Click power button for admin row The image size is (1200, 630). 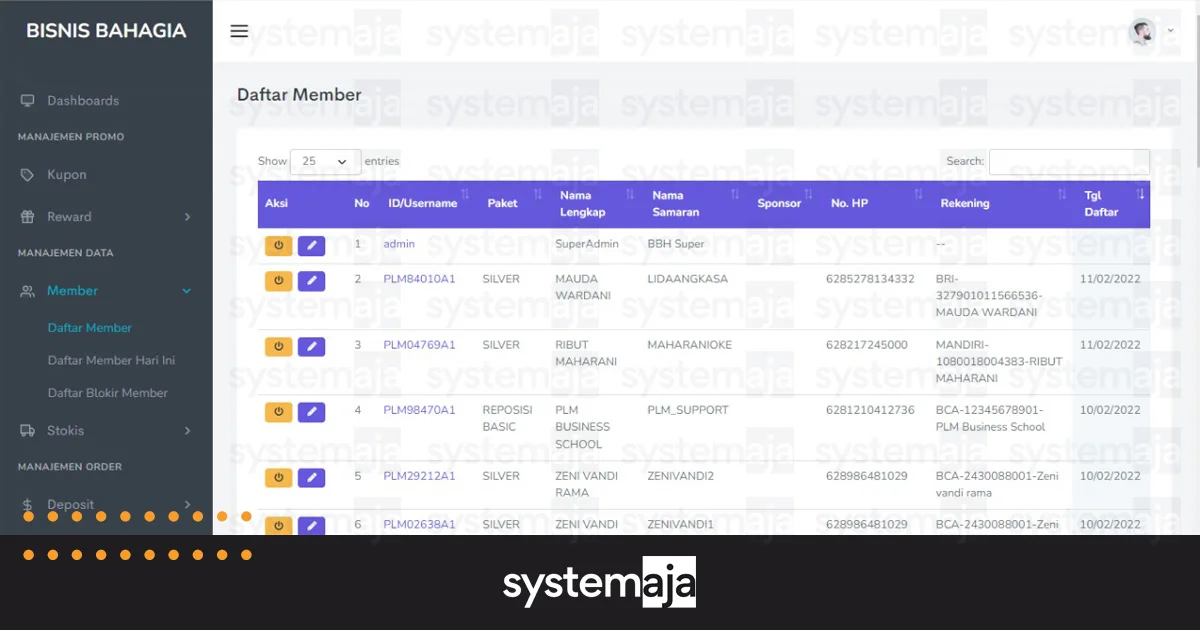278,245
